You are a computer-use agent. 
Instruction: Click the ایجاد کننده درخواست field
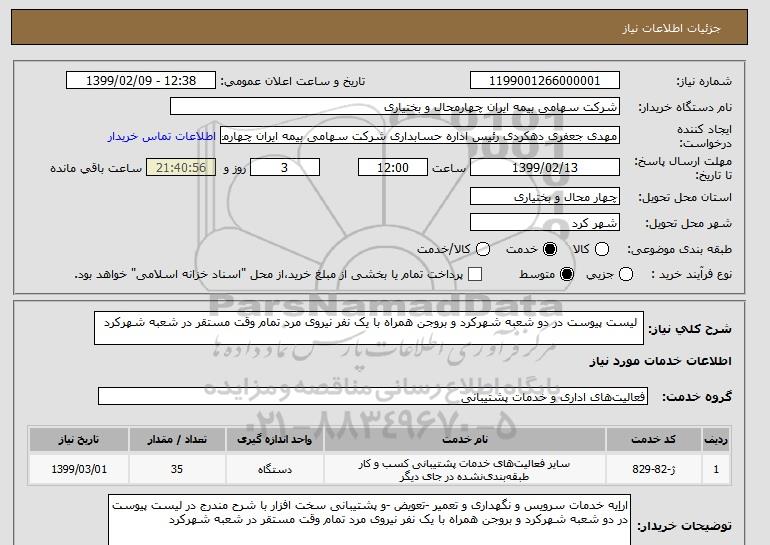click(x=420, y=136)
